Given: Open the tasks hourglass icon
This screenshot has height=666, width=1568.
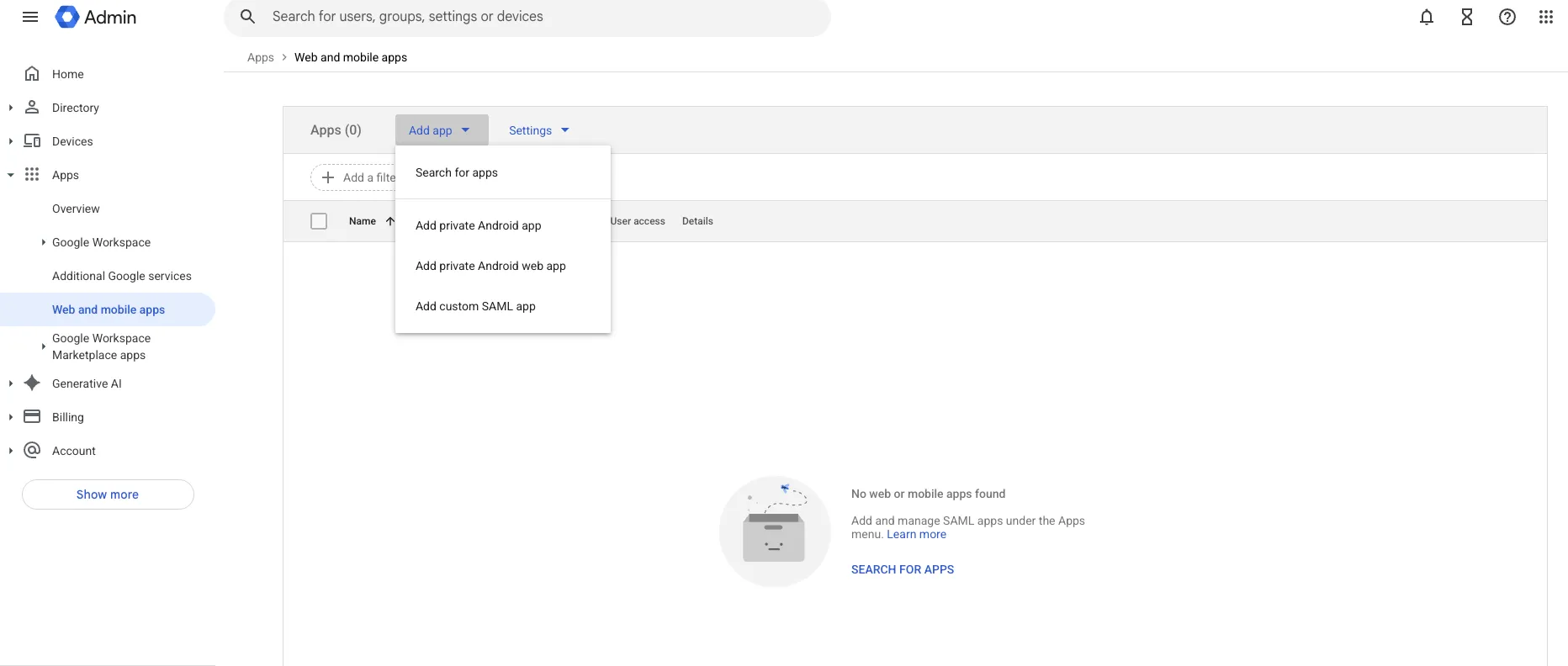Looking at the screenshot, I should click(x=1467, y=17).
